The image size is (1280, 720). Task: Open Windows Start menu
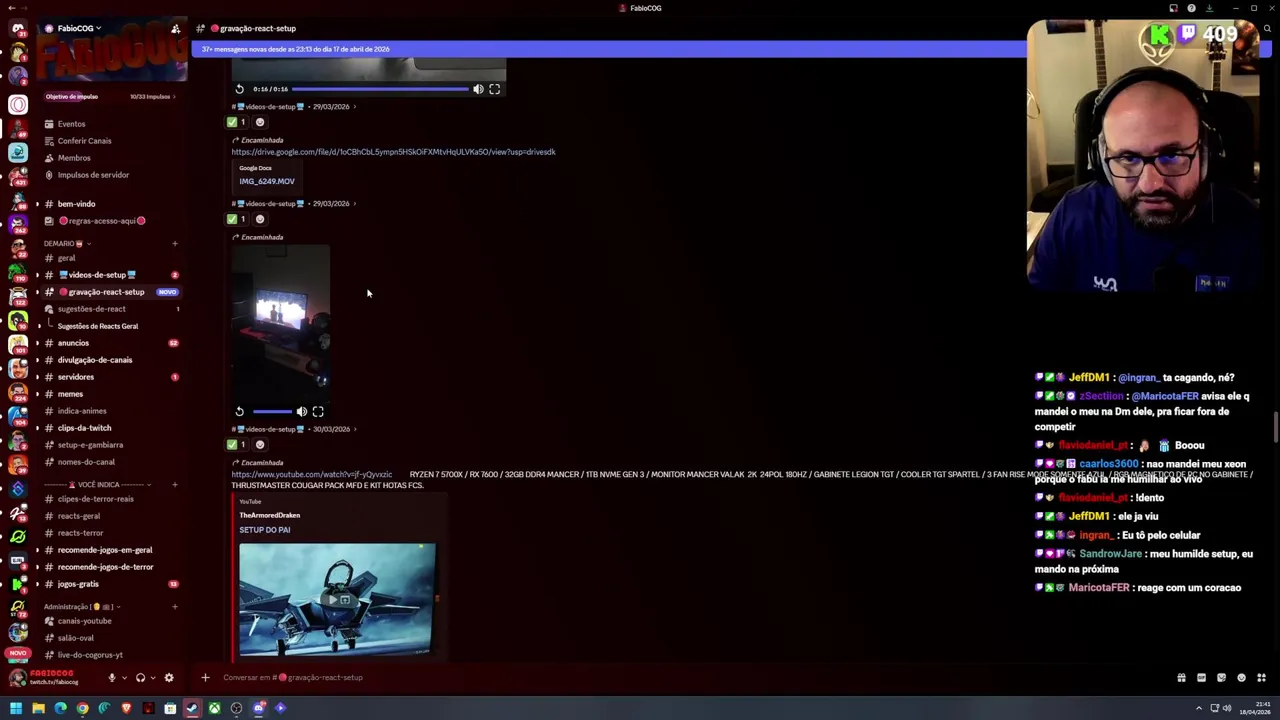(x=16, y=708)
